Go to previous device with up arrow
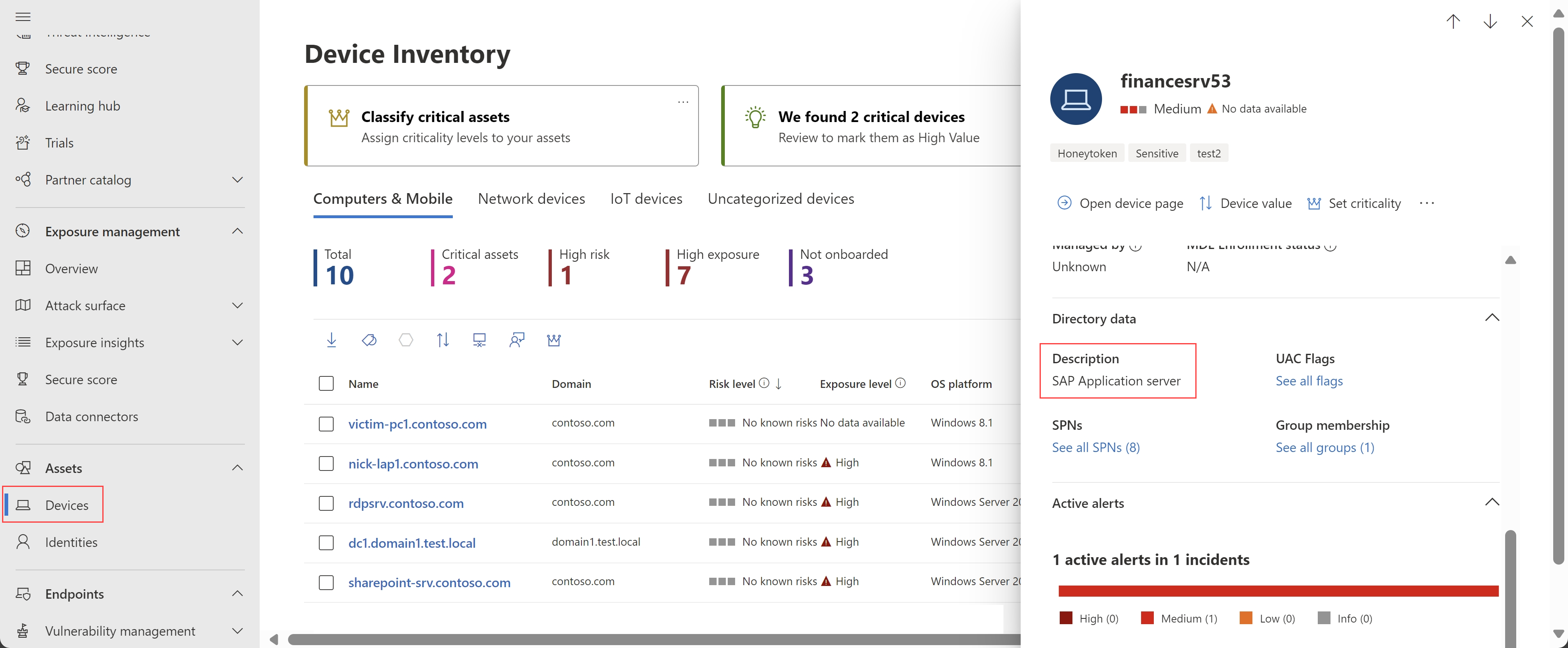Screen dimensions: 1568x648 click(1453, 22)
